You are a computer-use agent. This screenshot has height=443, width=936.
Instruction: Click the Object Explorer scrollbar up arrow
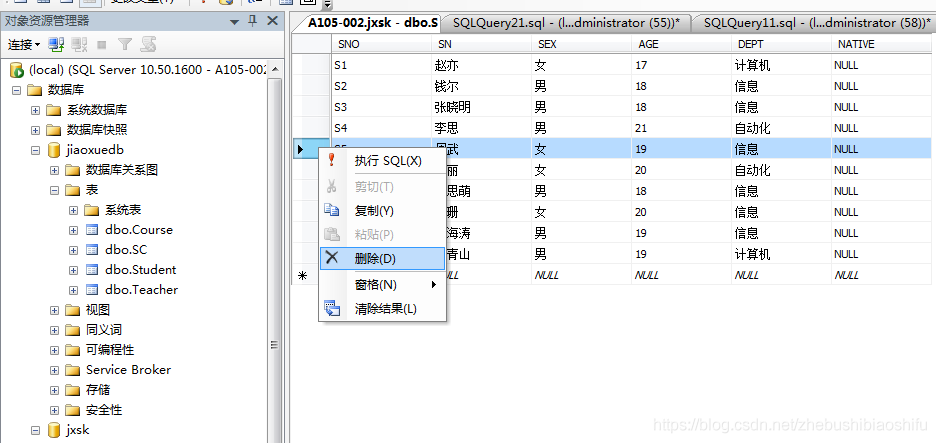pyautogui.click(x=275, y=69)
